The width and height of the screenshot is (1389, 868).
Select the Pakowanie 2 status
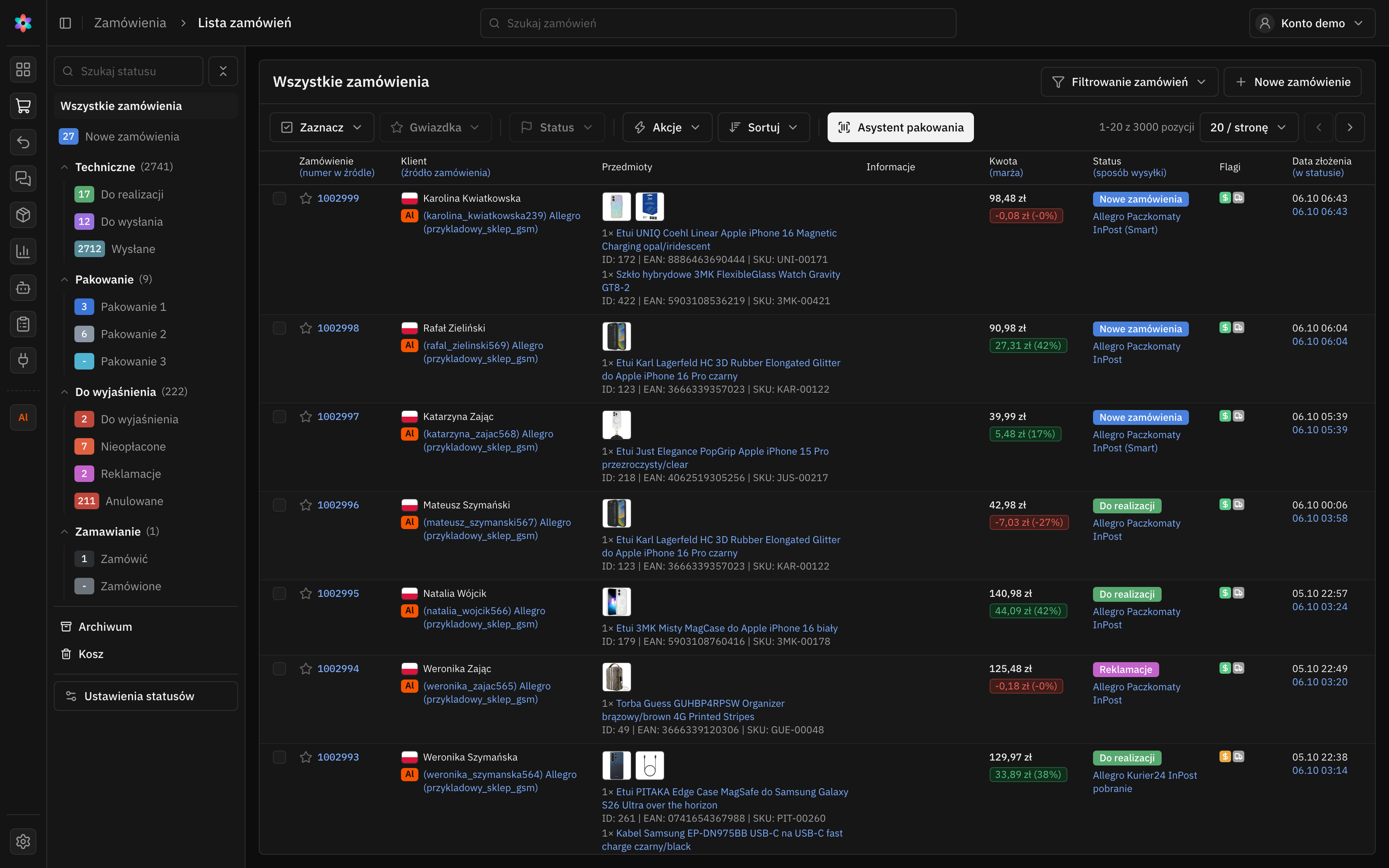coord(133,334)
